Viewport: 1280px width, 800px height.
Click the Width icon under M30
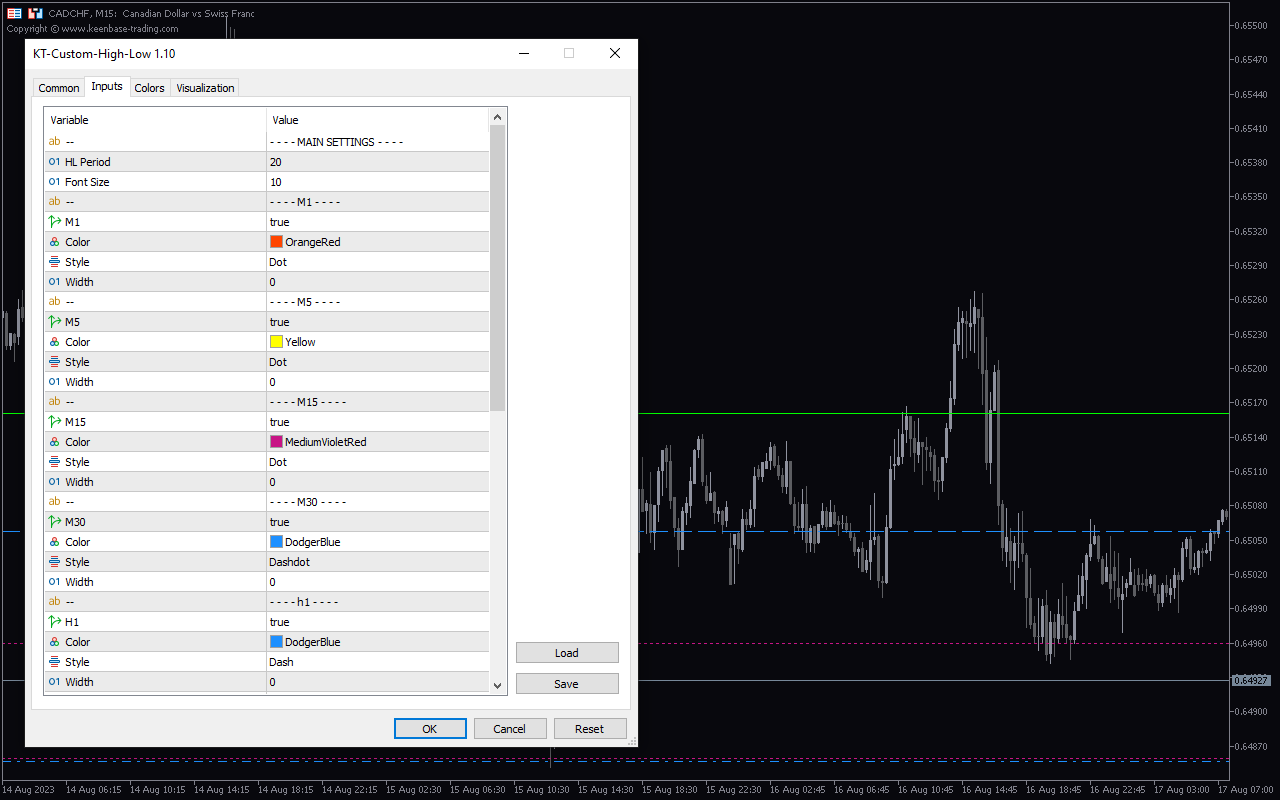pos(55,582)
